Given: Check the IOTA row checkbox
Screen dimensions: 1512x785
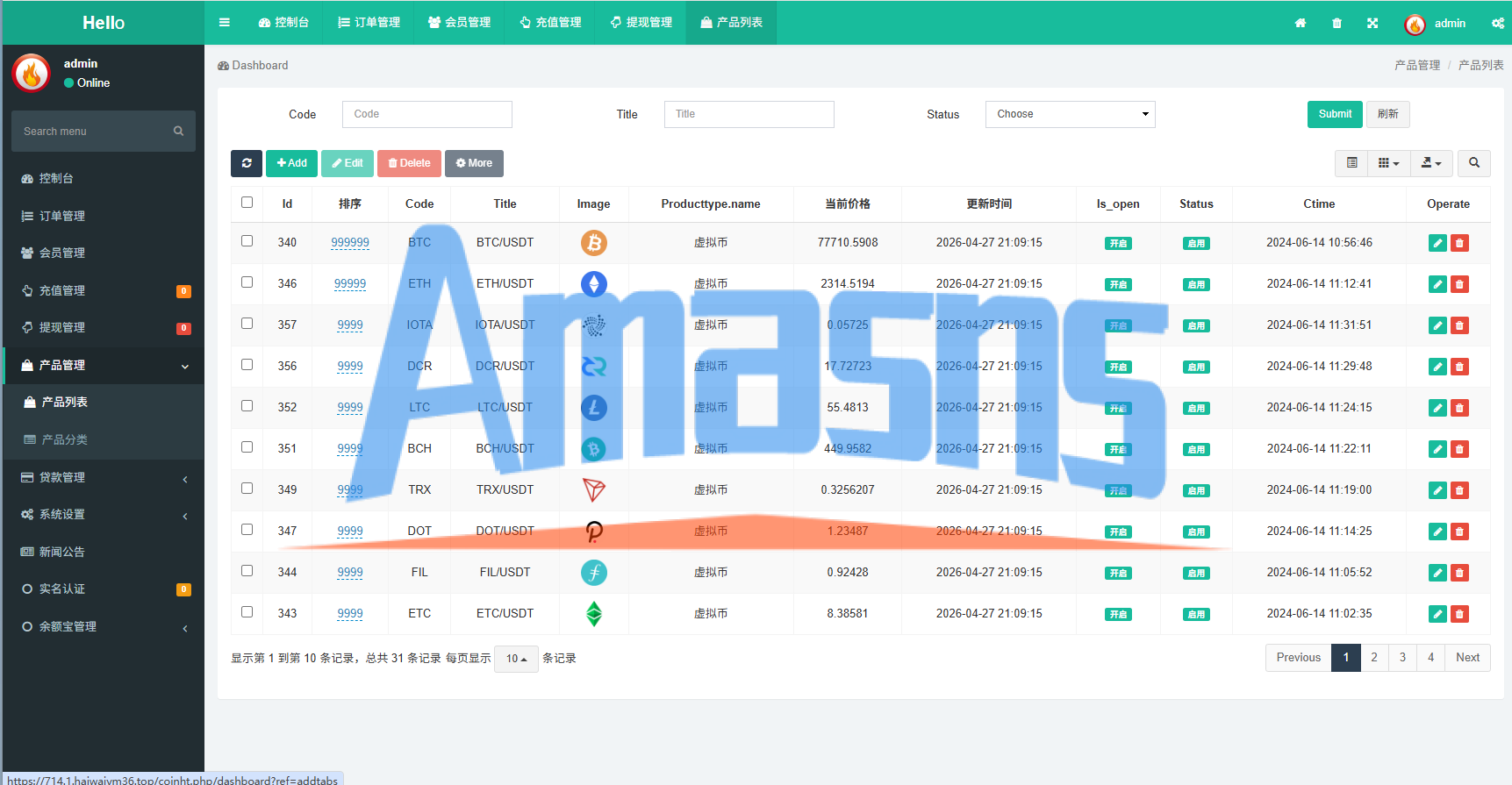Looking at the screenshot, I should (247, 324).
